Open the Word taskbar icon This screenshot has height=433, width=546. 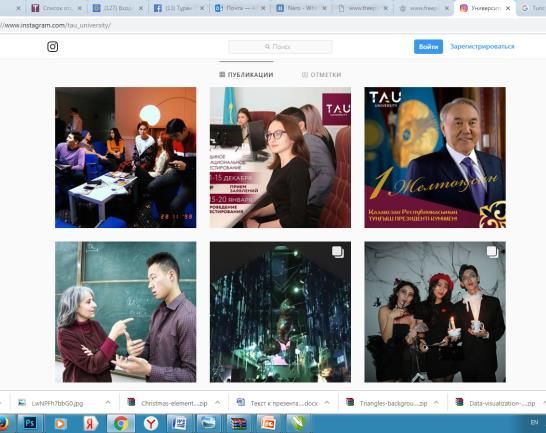180,423
